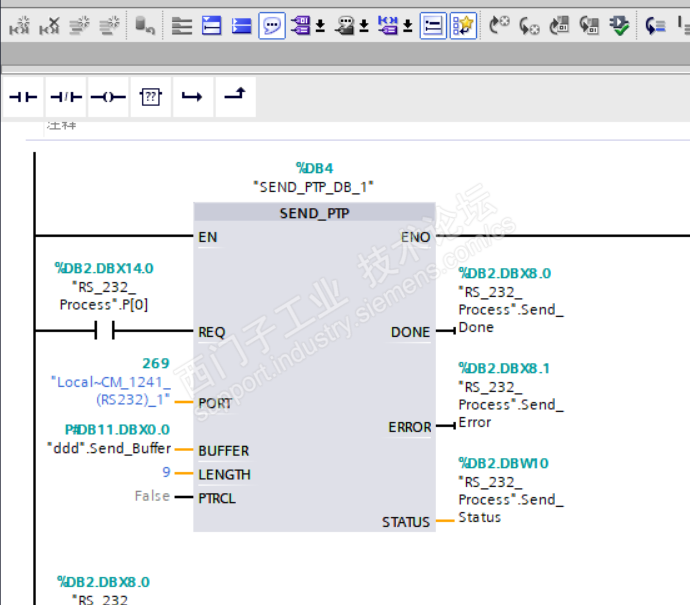
Task: Click the LENGTH pin label
Action: coord(224,475)
